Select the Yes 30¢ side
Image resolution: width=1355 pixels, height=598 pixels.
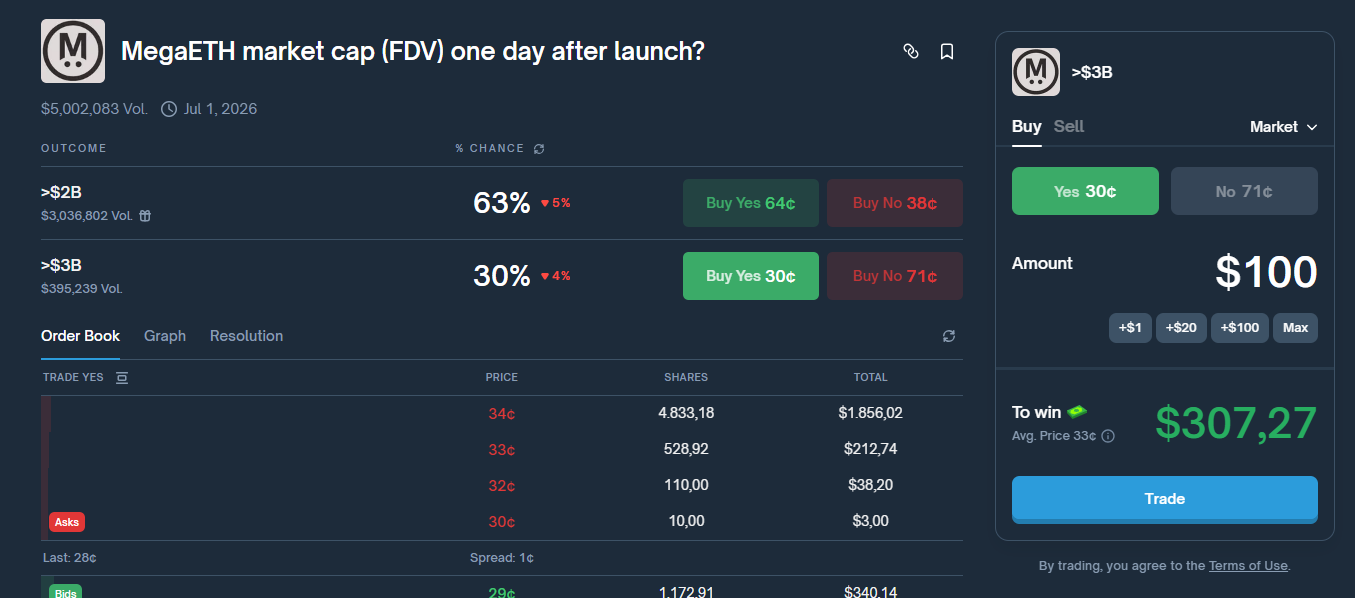pos(1085,190)
